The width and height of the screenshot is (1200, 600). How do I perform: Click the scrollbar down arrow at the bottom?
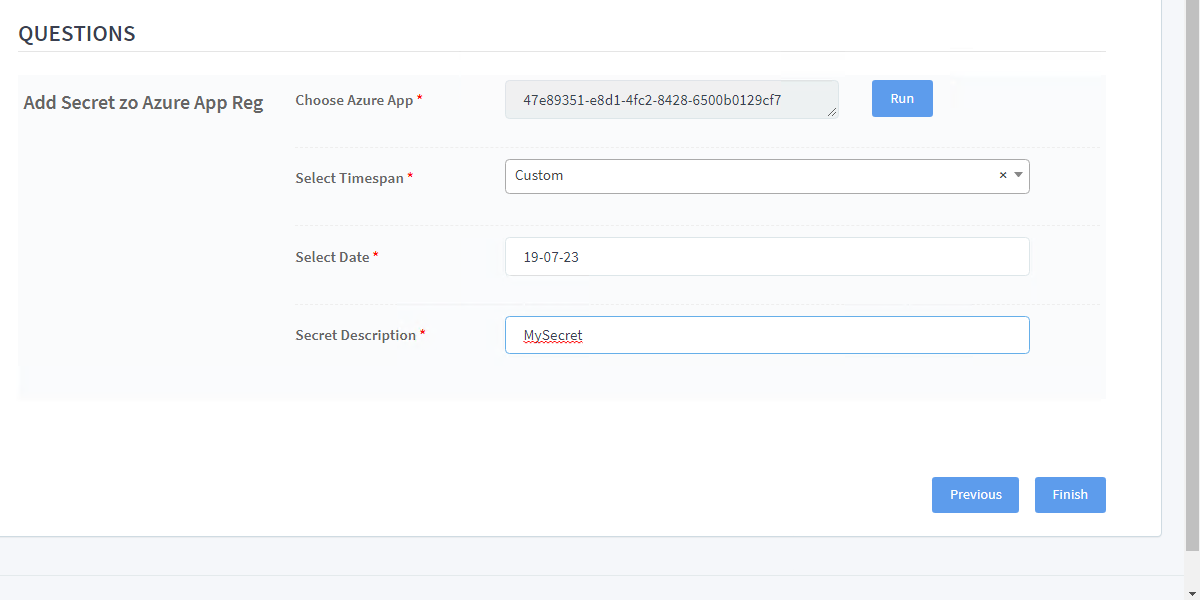point(1191,592)
